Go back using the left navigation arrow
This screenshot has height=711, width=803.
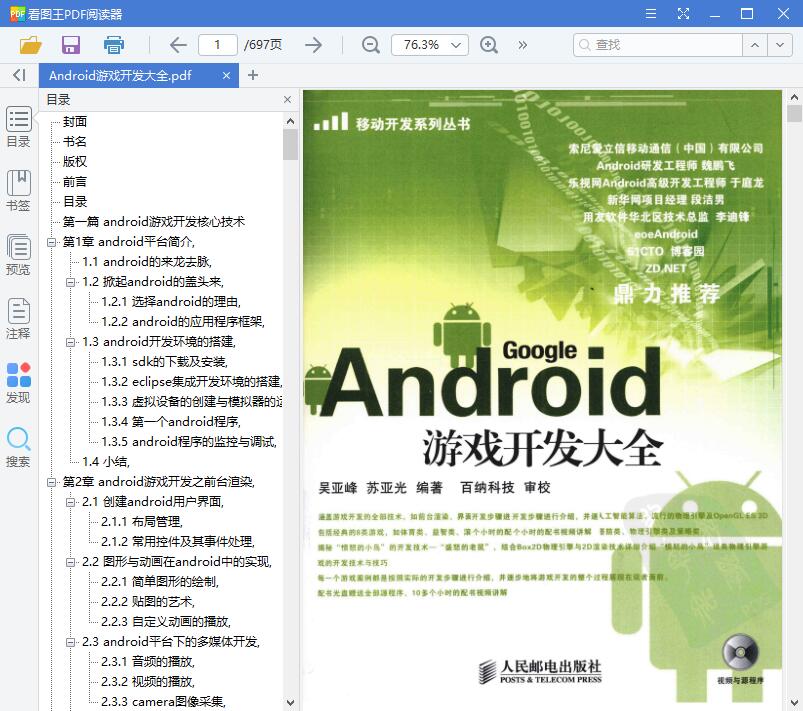click(178, 44)
